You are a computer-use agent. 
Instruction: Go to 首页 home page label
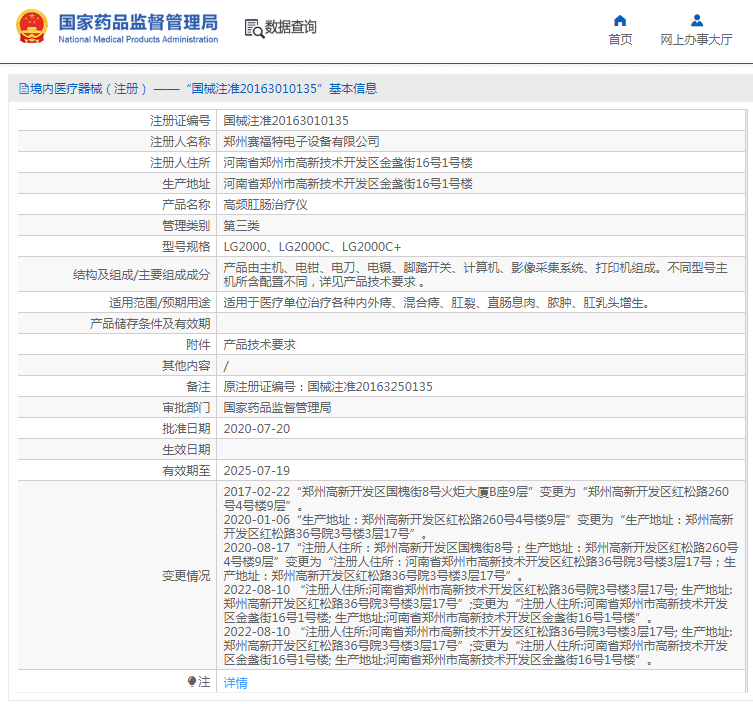(x=620, y=40)
